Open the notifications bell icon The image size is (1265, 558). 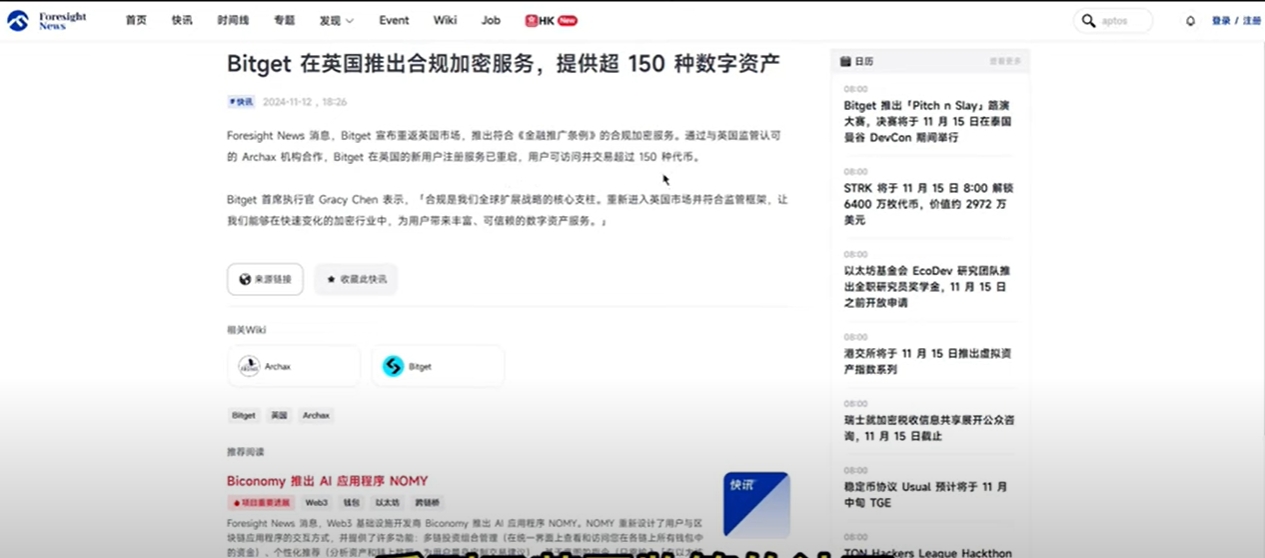tap(1190, 21)
